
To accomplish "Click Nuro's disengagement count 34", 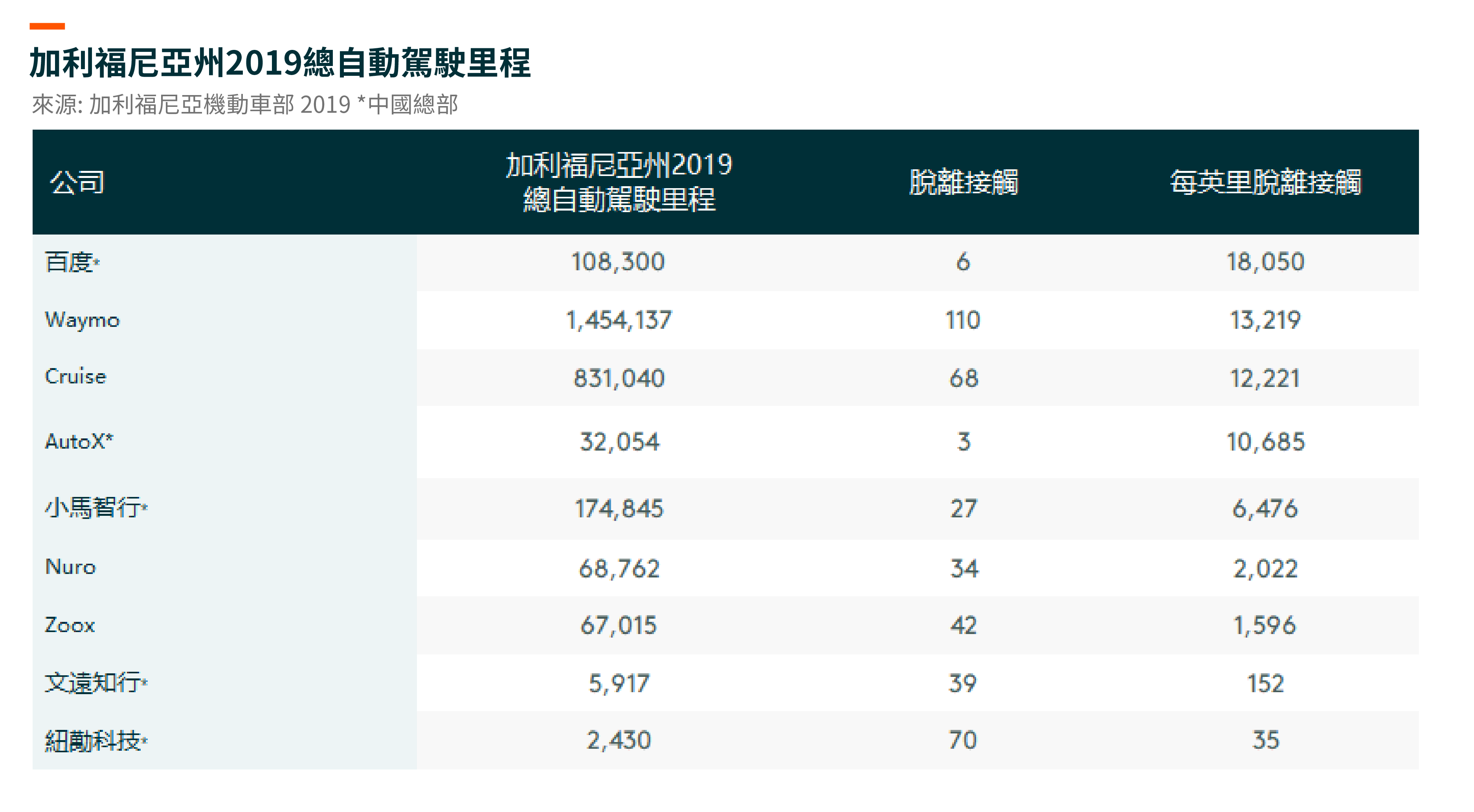I will [x=964, y=569].
